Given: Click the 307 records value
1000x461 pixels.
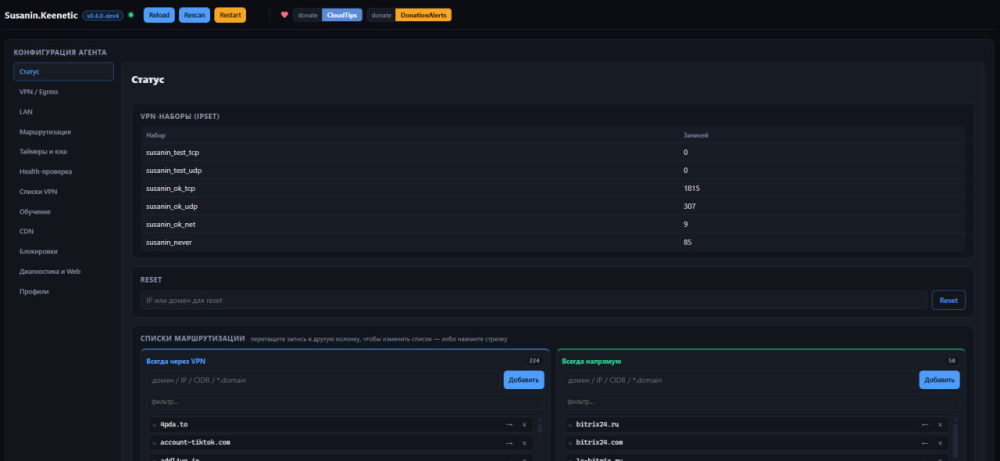Looking at the screenshot, I should click(689, 206).
